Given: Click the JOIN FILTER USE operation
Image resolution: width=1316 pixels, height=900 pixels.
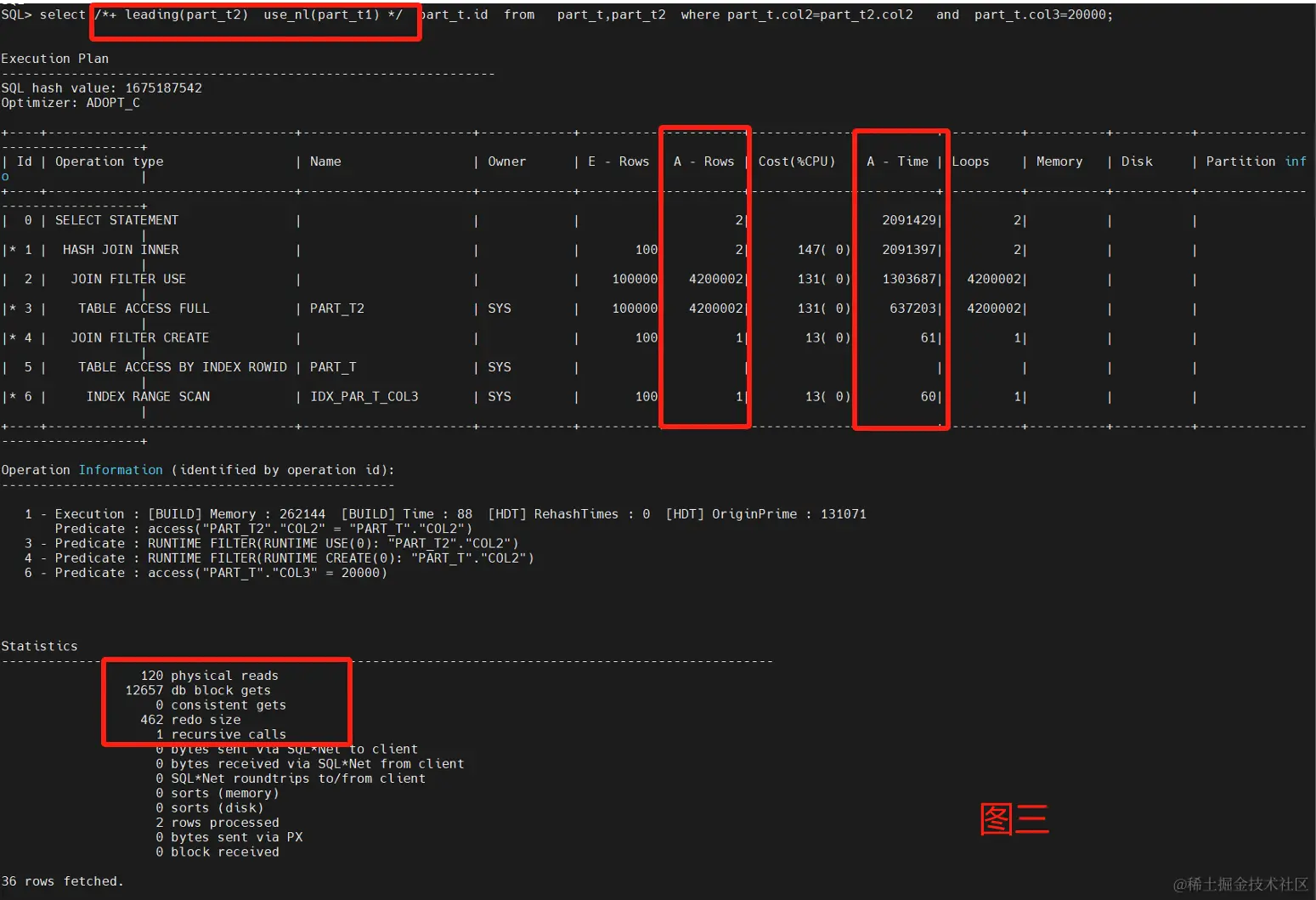Looking at the screenshot, I should pos(128,279).
